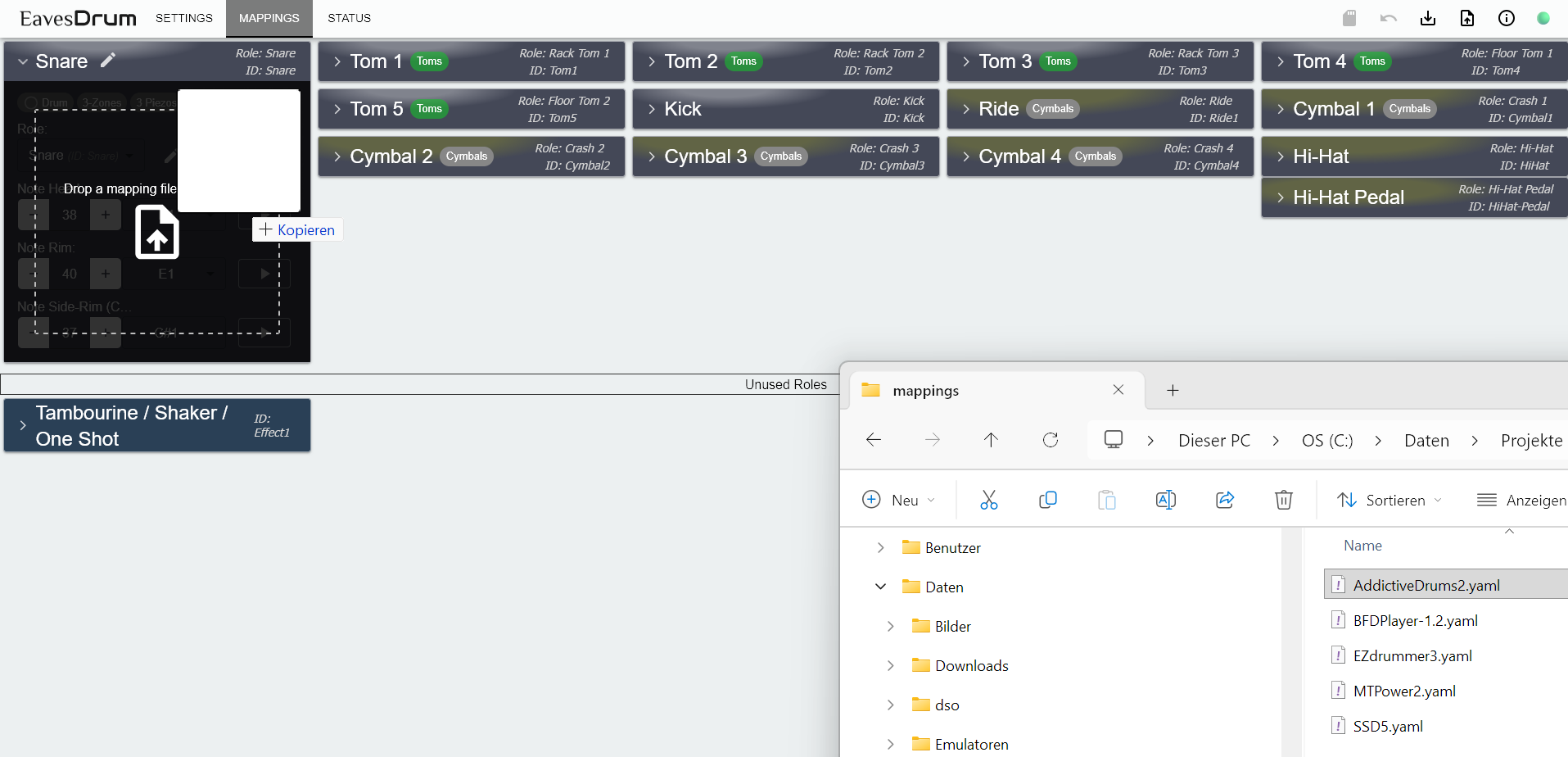1568x757 pixels.
Task: Expand the Hi-Hat Pedal mapping panel
Action: tap(1281, 197)
